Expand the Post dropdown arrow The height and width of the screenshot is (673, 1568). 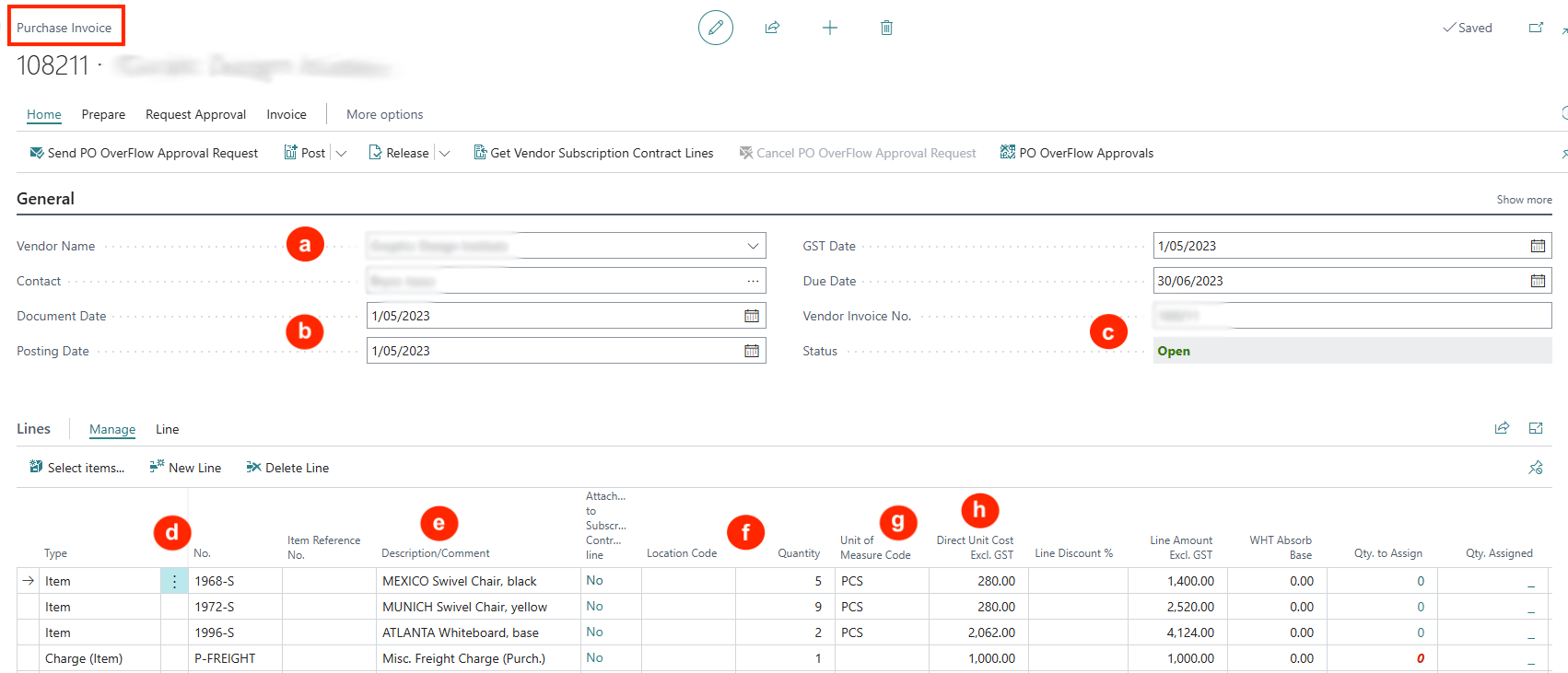coord(342,154)
